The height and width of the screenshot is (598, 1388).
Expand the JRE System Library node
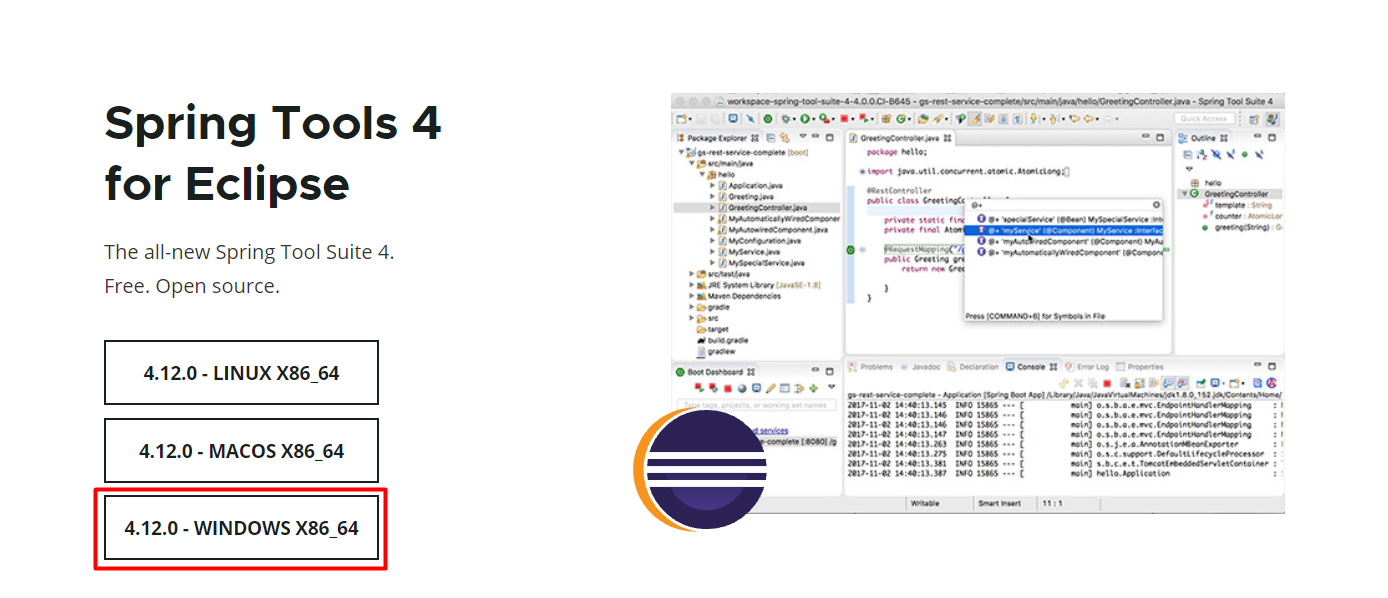point(692,285)
